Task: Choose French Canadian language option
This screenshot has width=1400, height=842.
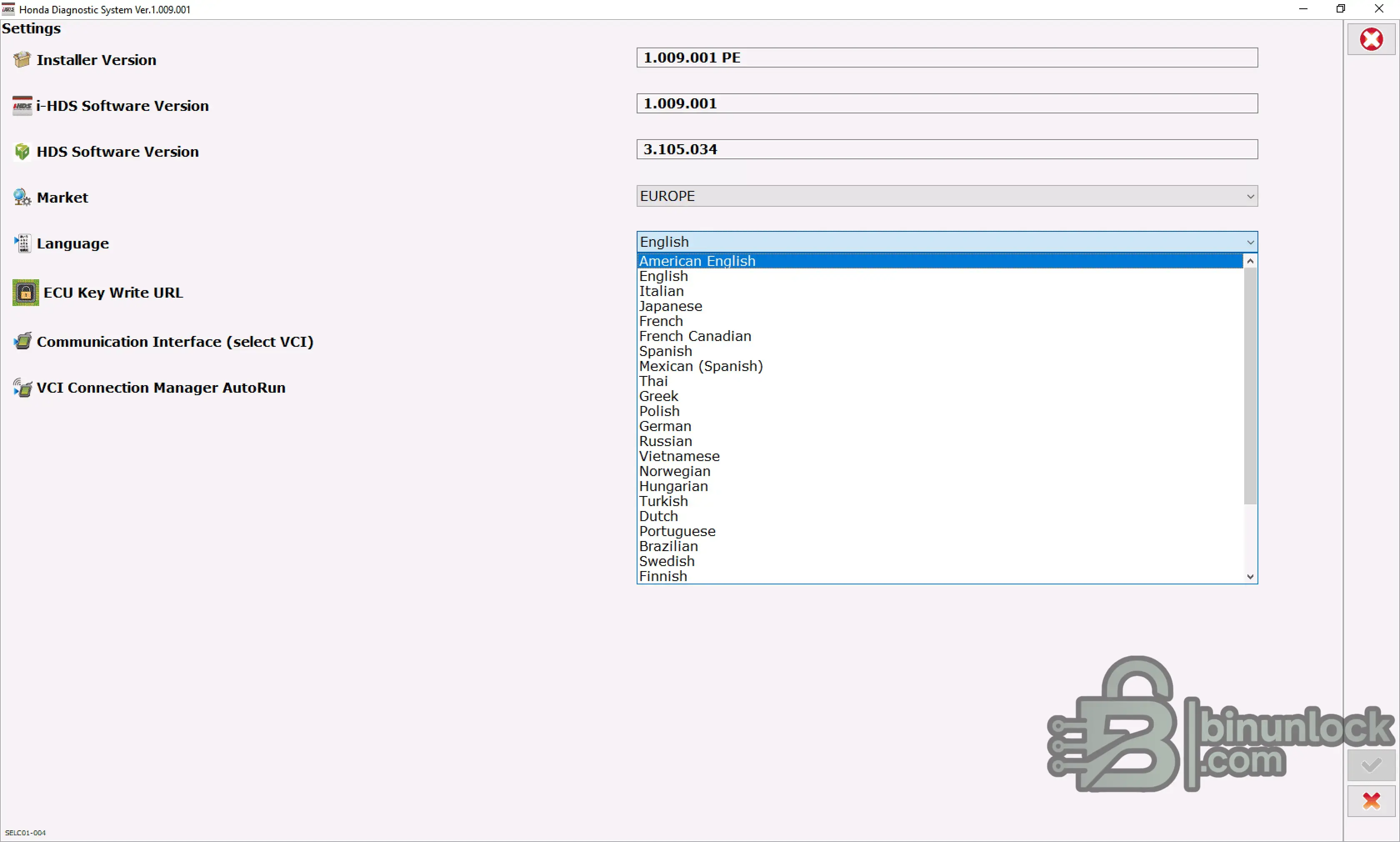Action: click(x=940, y=336)
